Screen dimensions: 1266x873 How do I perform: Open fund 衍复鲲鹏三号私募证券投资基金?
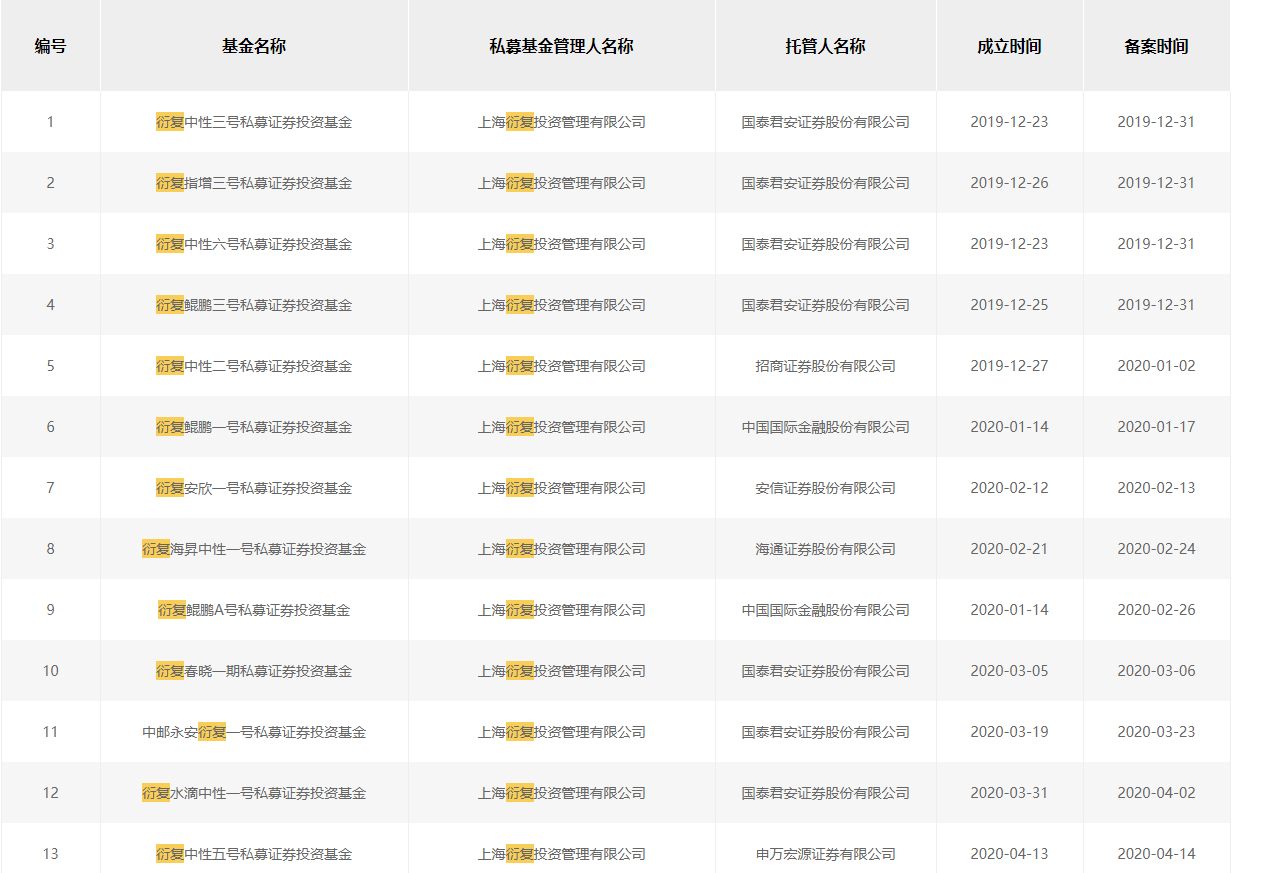254,305
